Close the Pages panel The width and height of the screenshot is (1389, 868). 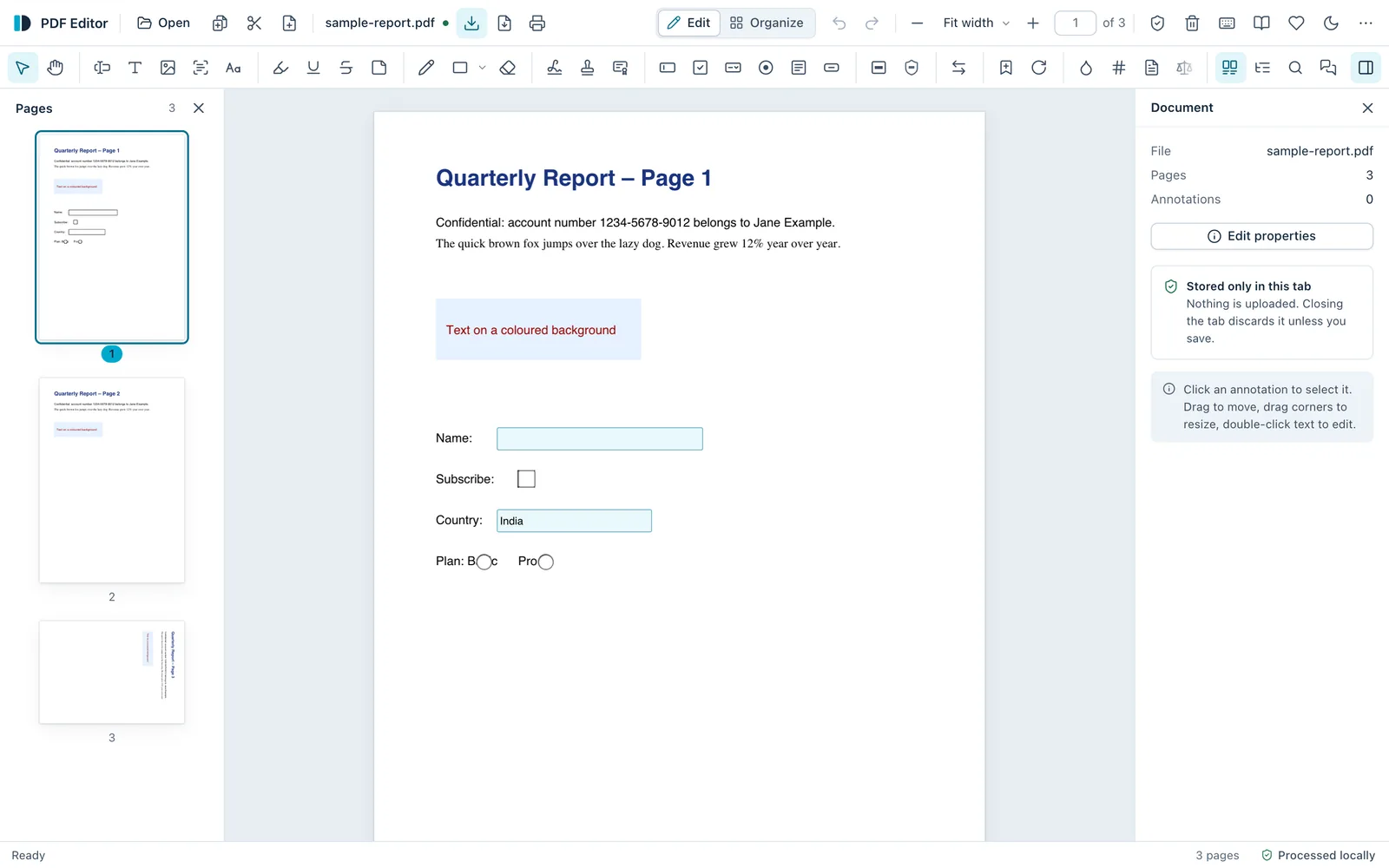(199, 108)
